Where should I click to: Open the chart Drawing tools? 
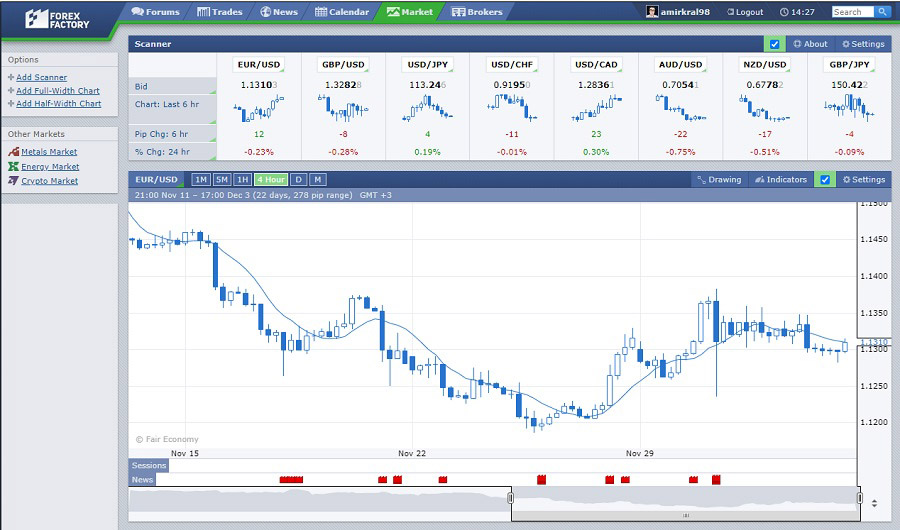coord(719,180)
